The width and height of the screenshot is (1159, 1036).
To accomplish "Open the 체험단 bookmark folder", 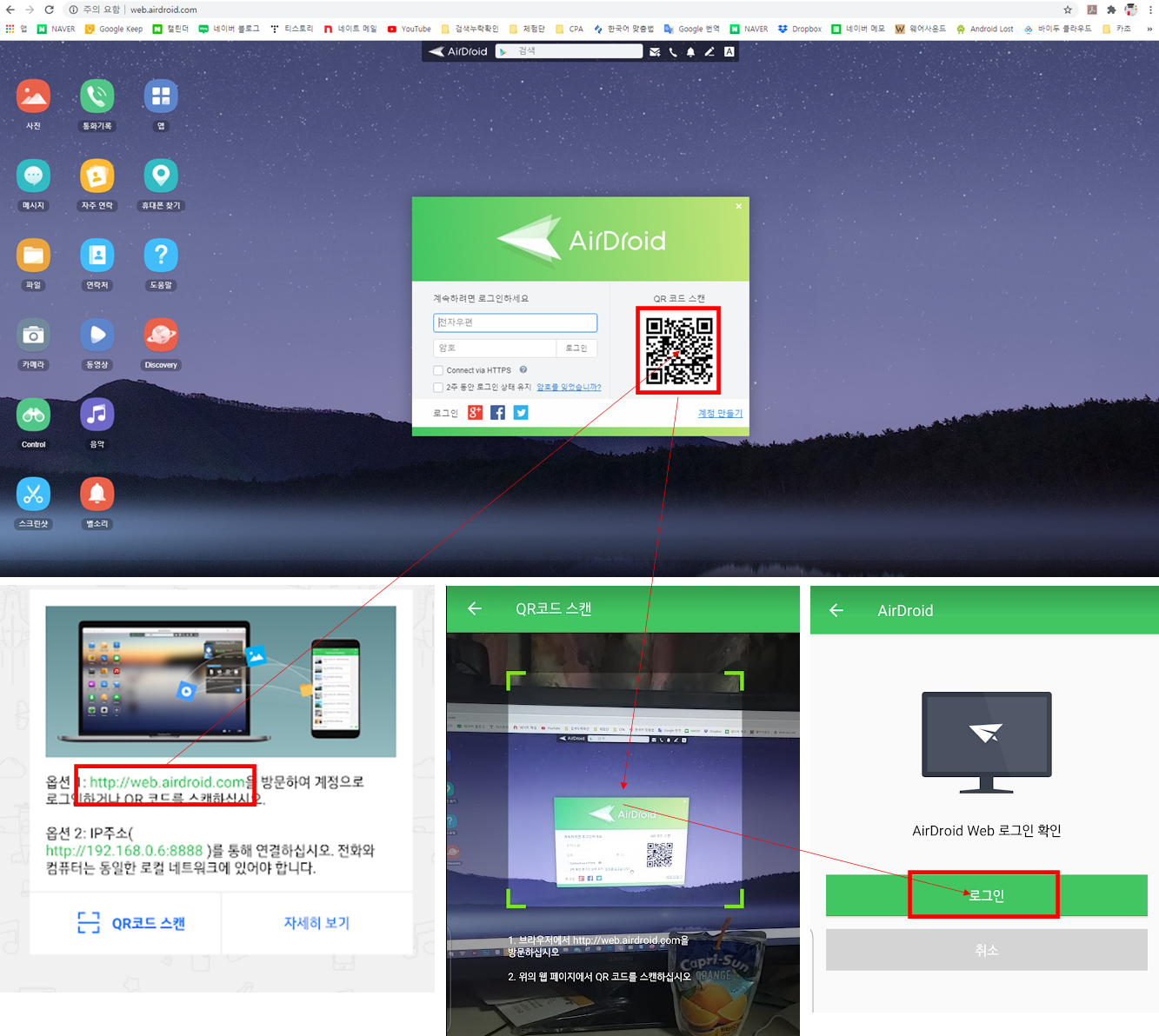I will (x=528, y=29).
